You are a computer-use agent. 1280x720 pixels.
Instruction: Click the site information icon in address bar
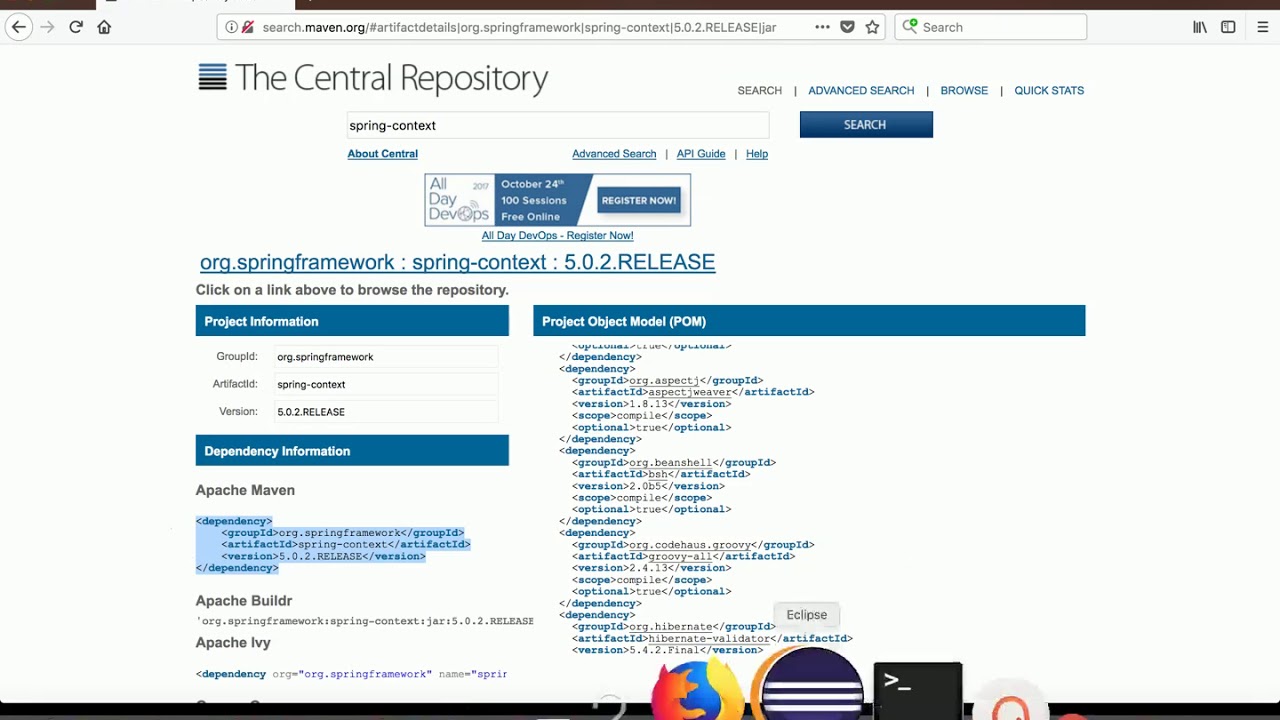(x=231, y=27)
